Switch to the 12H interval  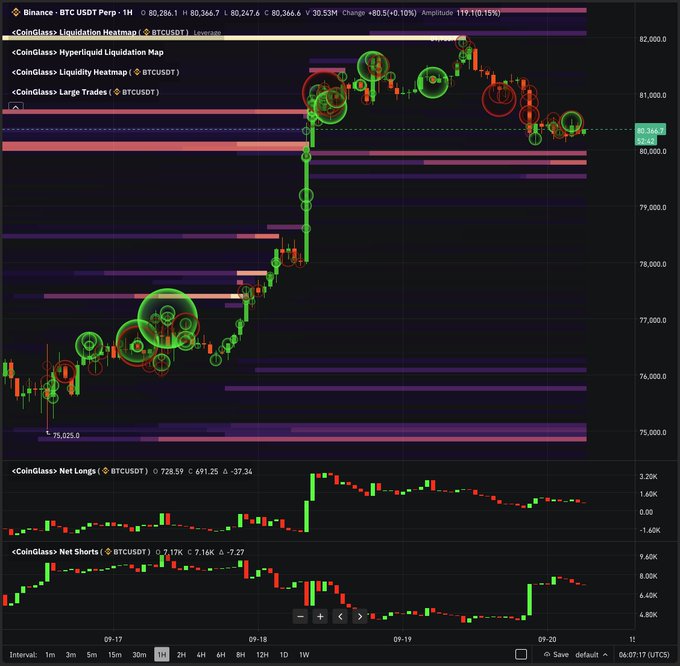(262, 654)
